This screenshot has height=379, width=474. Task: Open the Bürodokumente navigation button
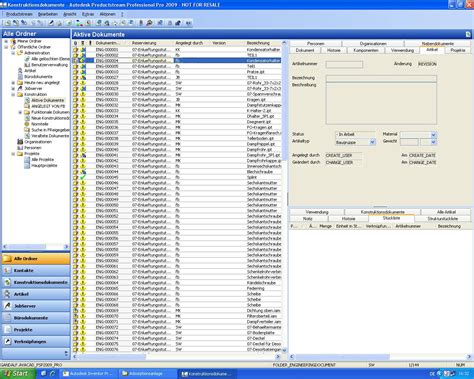36,318
